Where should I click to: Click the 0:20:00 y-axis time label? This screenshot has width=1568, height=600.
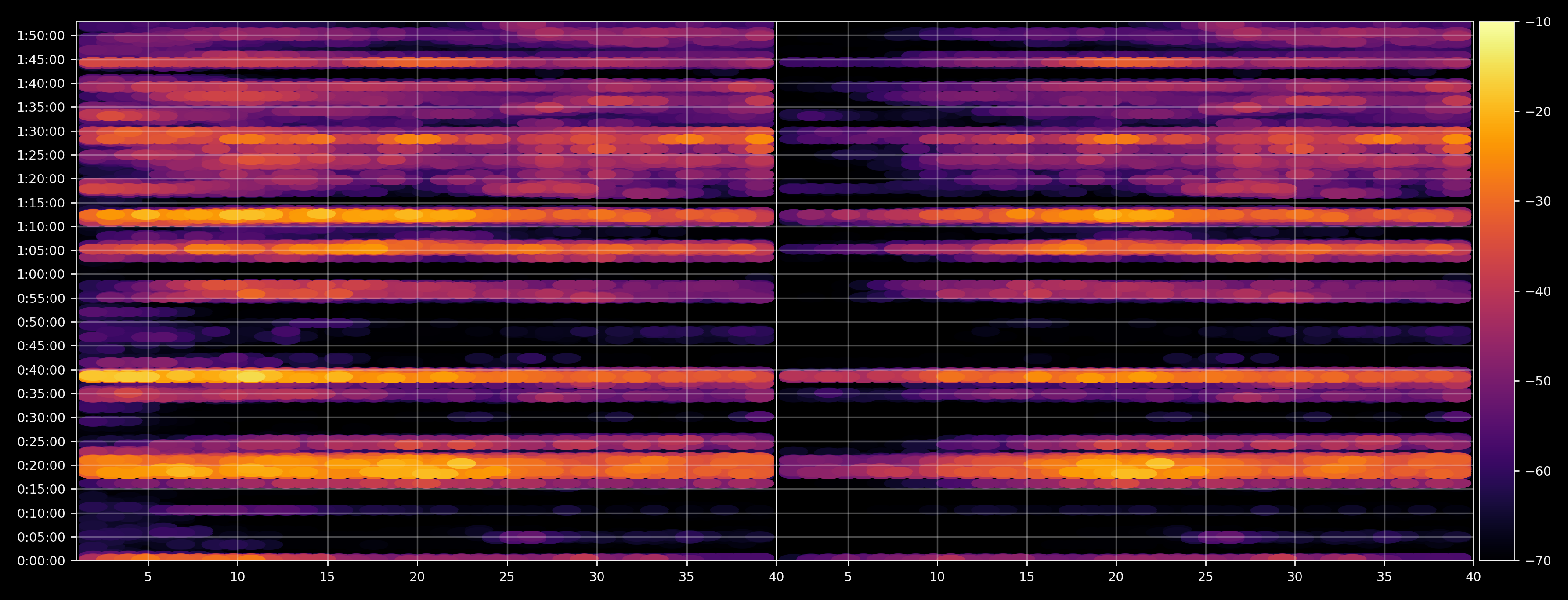(x=41, y=465)
